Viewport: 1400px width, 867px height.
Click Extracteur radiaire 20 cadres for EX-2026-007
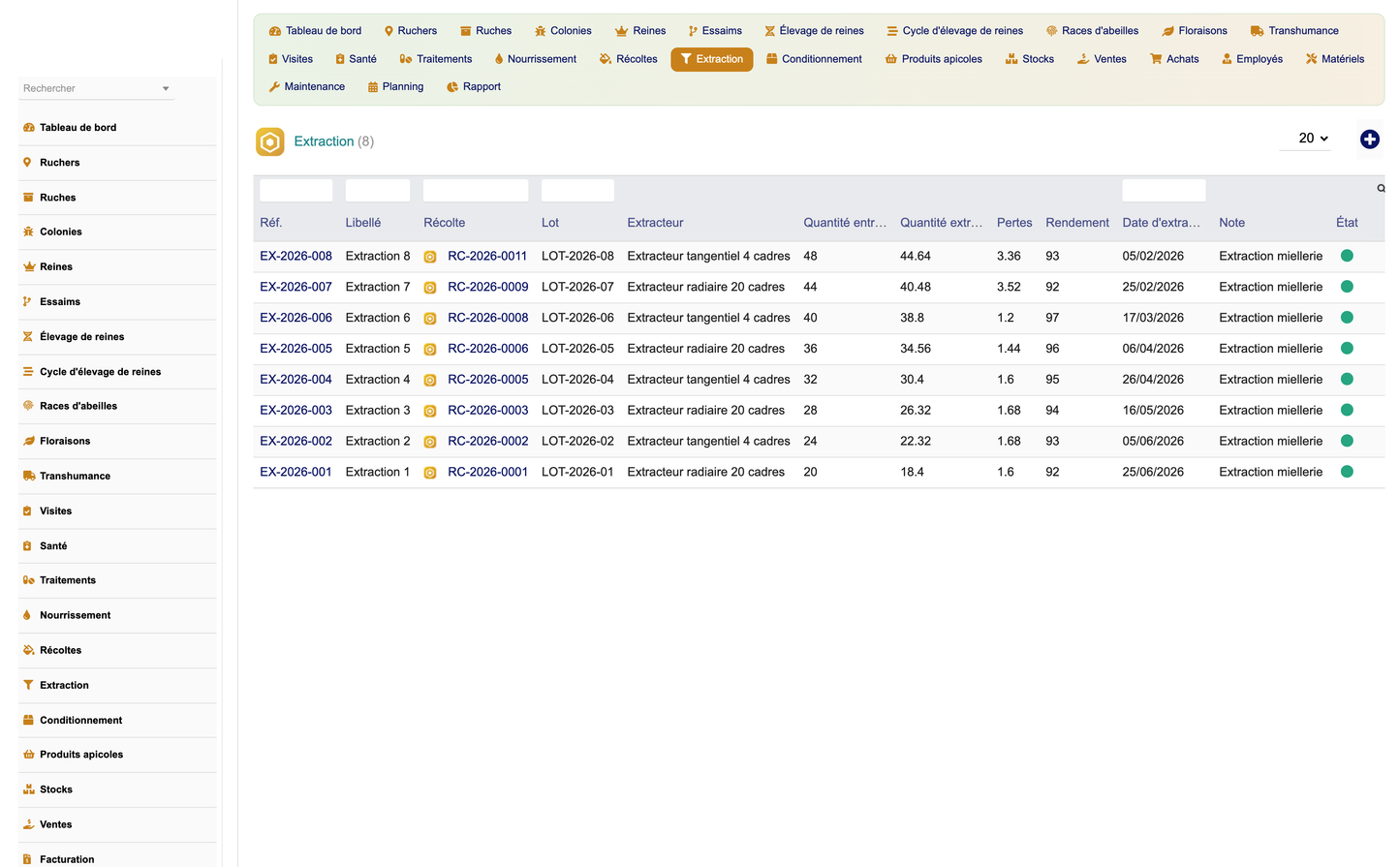[x=705, y=287]
